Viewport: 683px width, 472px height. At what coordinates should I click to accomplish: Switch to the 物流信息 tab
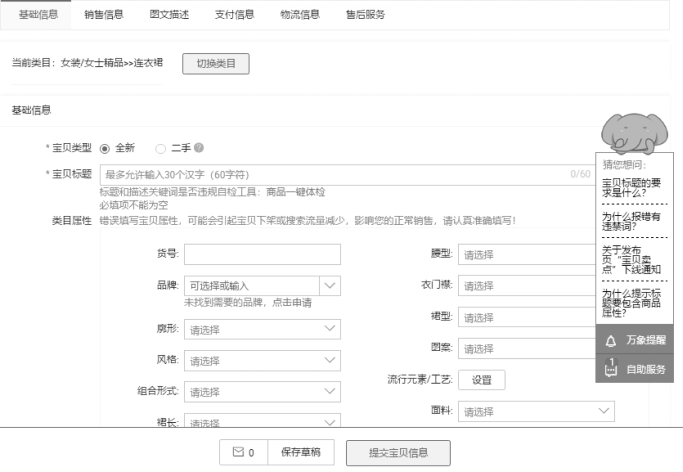point(300,14)
